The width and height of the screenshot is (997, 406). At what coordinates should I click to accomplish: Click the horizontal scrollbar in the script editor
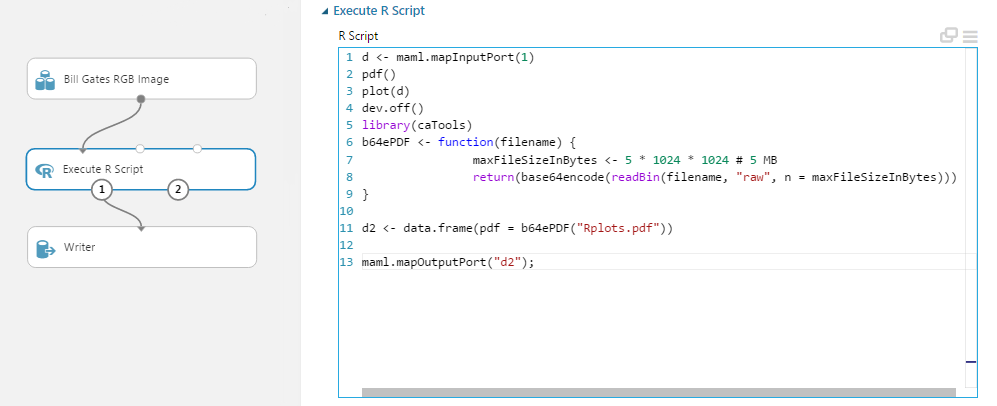[659, 392]
